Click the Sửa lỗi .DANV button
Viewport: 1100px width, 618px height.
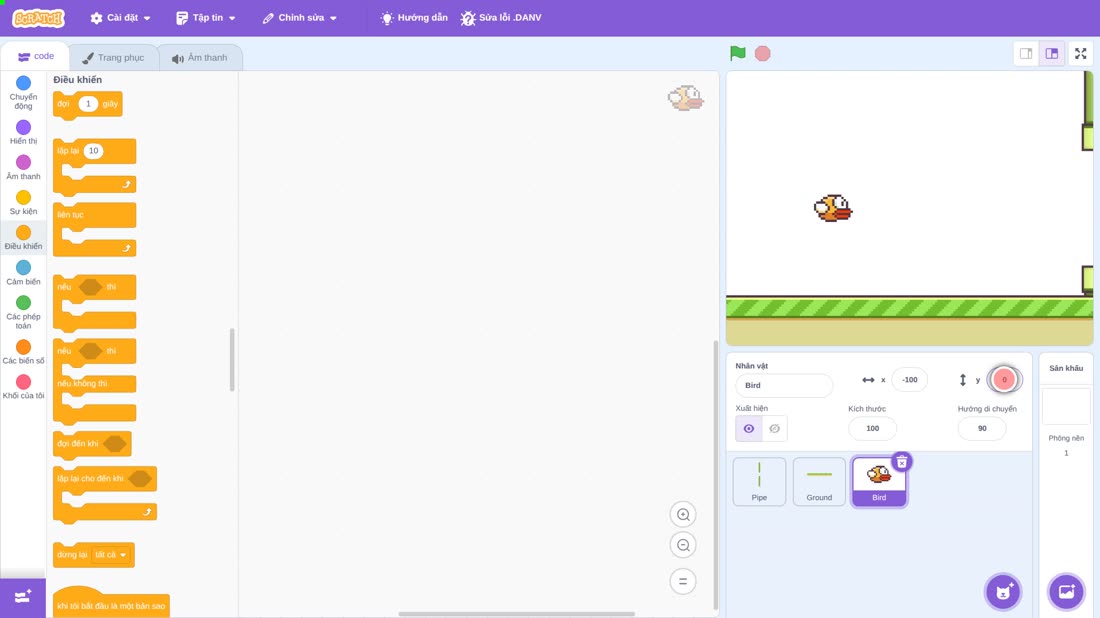pyautogui.click(x=501, y=18)
